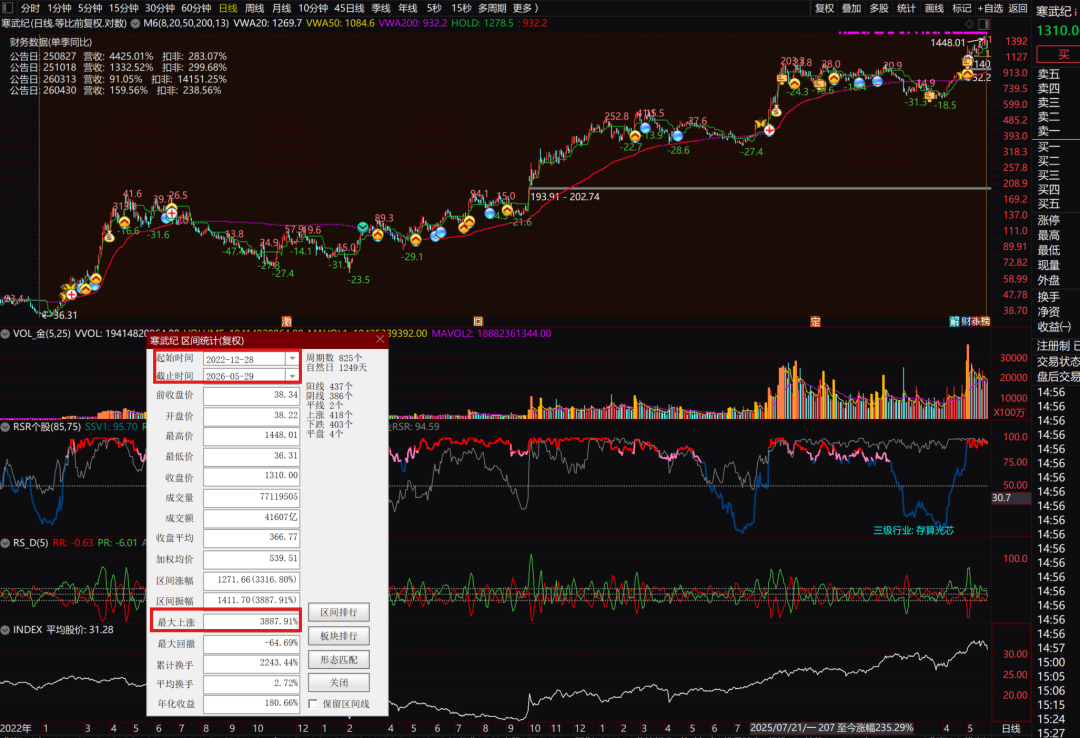Click the 最大回撤 value -64.69%
This screenshot has height=738, width=1080.
[251, 643]
